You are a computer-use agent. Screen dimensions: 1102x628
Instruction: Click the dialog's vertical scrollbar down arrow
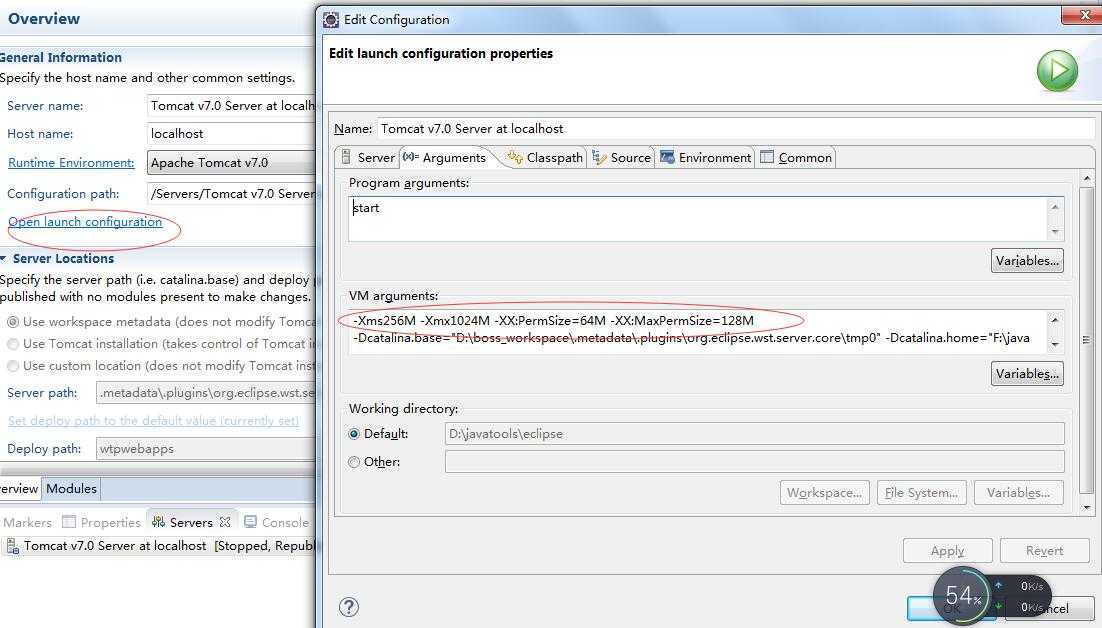[x=1087, y=507]
